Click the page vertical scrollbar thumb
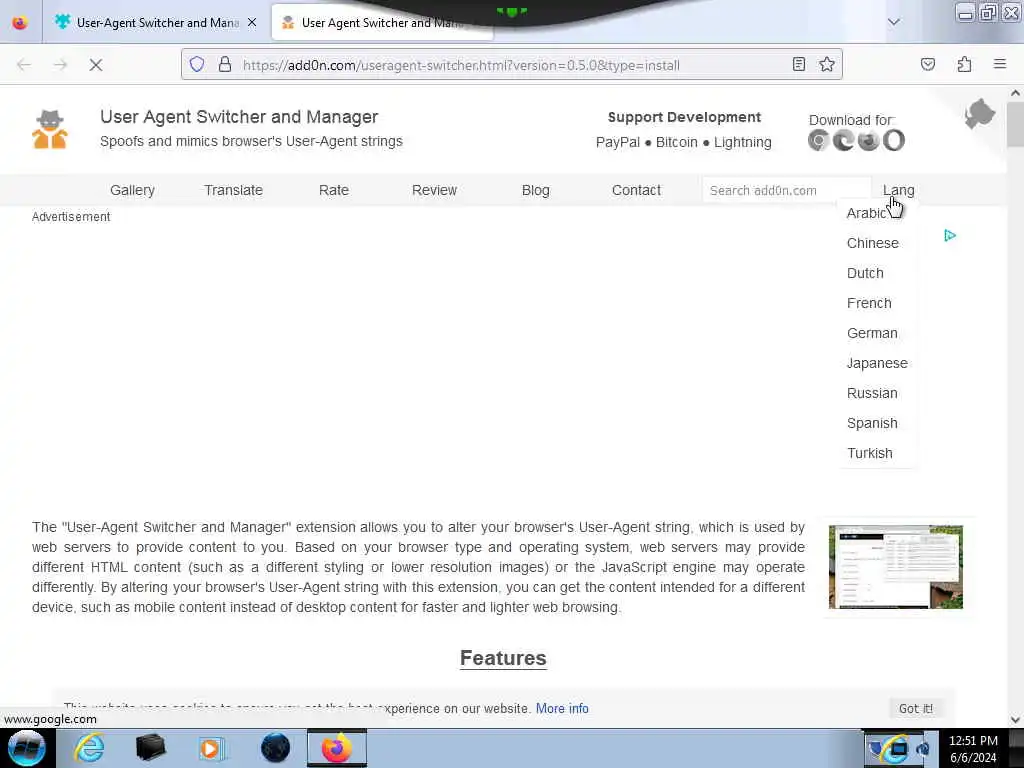Image resolution: width=1024 pixels, height=768 pixels. click(x=1015, y=125)
